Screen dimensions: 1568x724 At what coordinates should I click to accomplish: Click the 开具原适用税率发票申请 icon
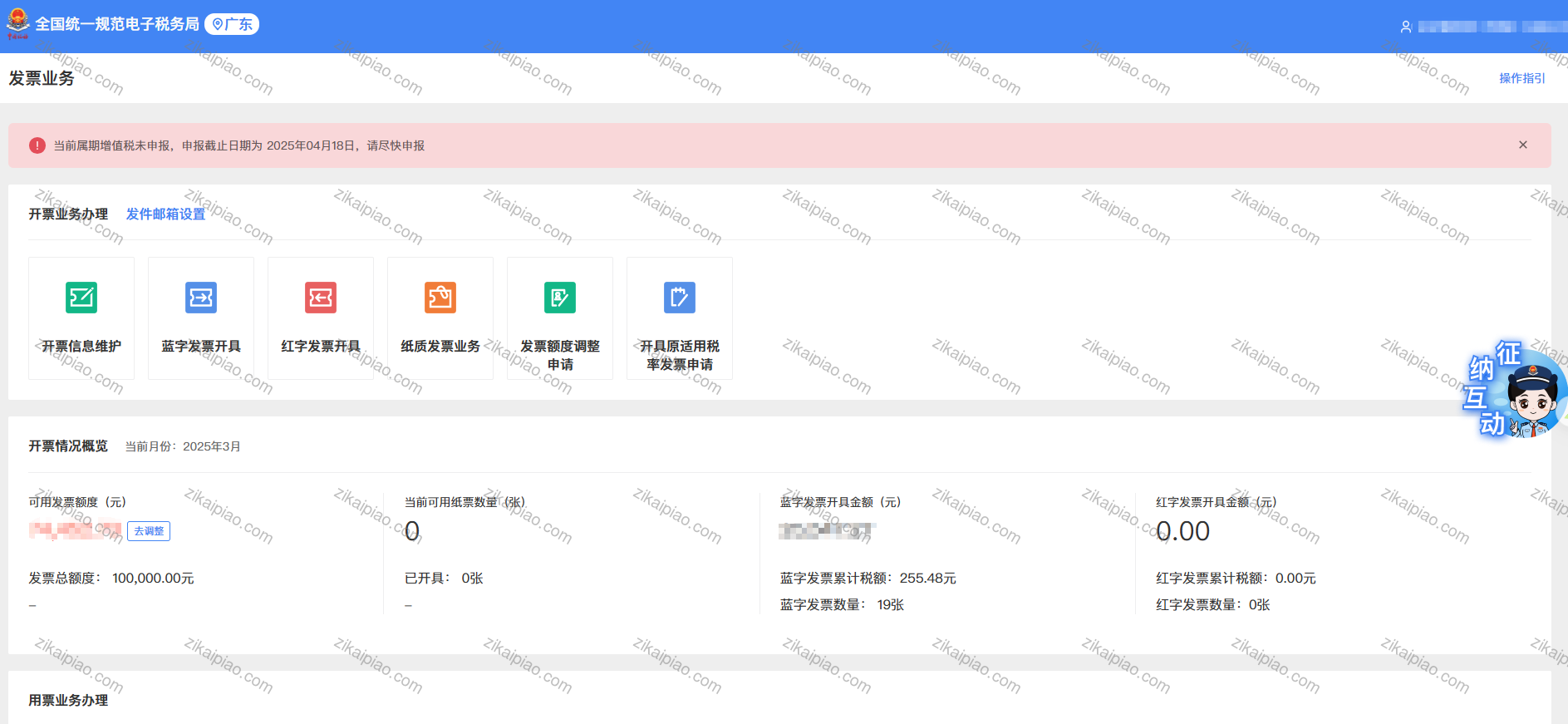tap(680, 298)
